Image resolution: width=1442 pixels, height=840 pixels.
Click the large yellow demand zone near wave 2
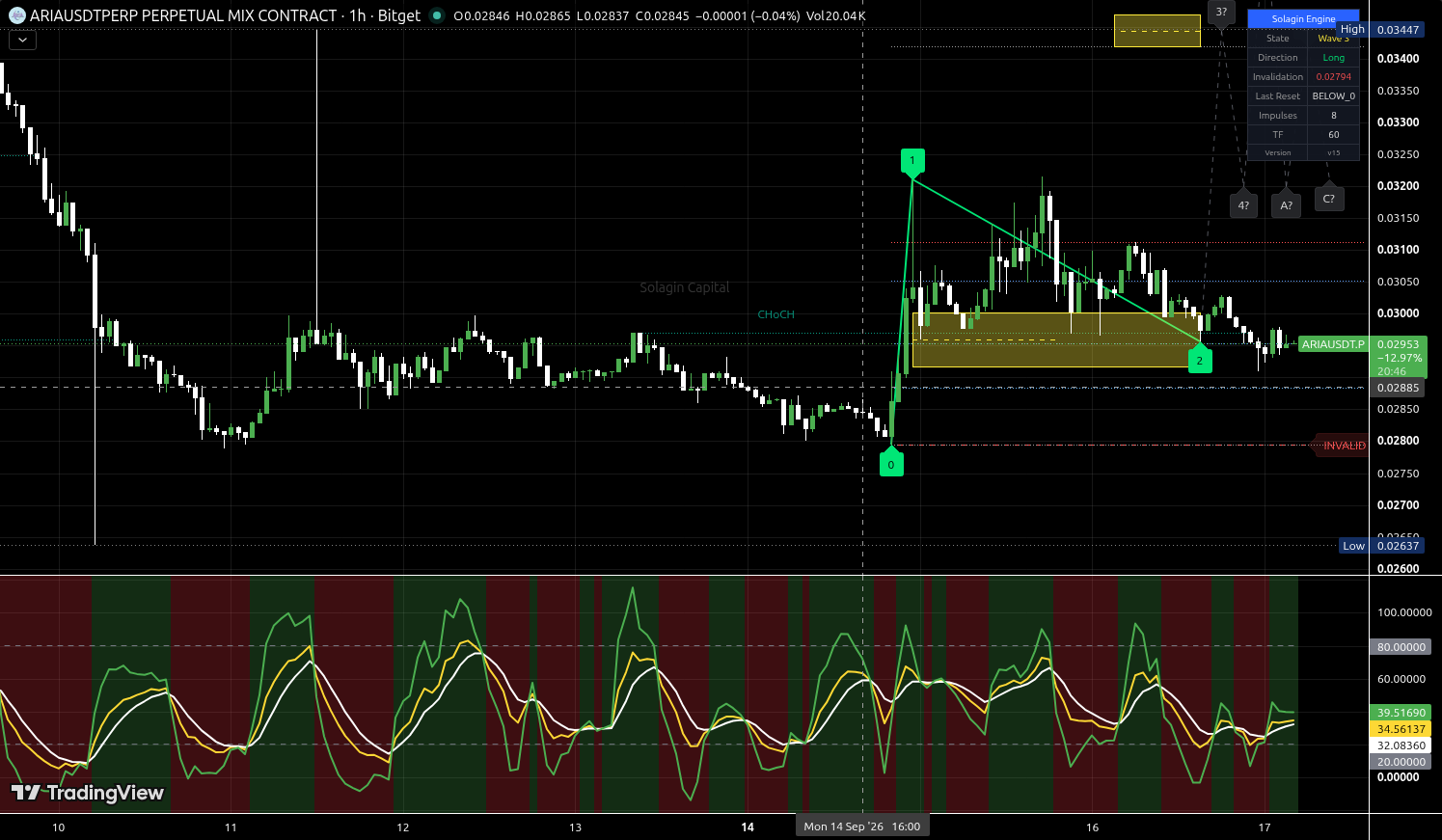1055,339
